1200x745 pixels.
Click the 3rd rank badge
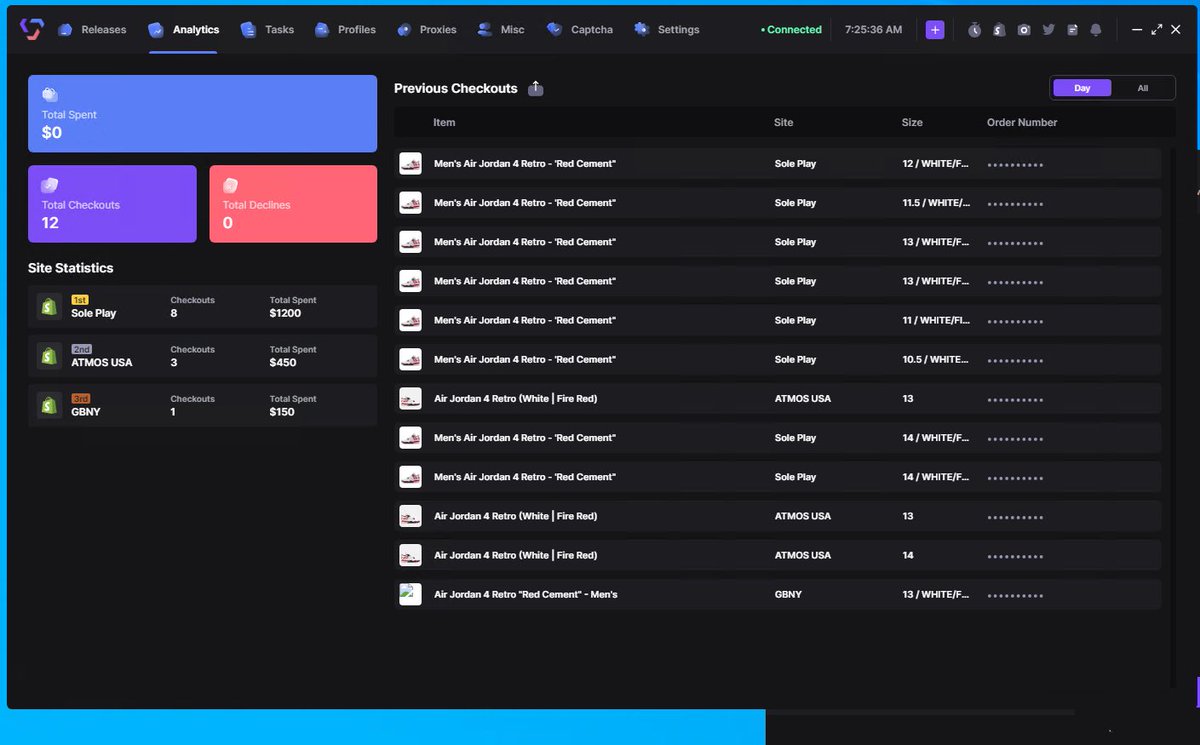pos(81,399)
